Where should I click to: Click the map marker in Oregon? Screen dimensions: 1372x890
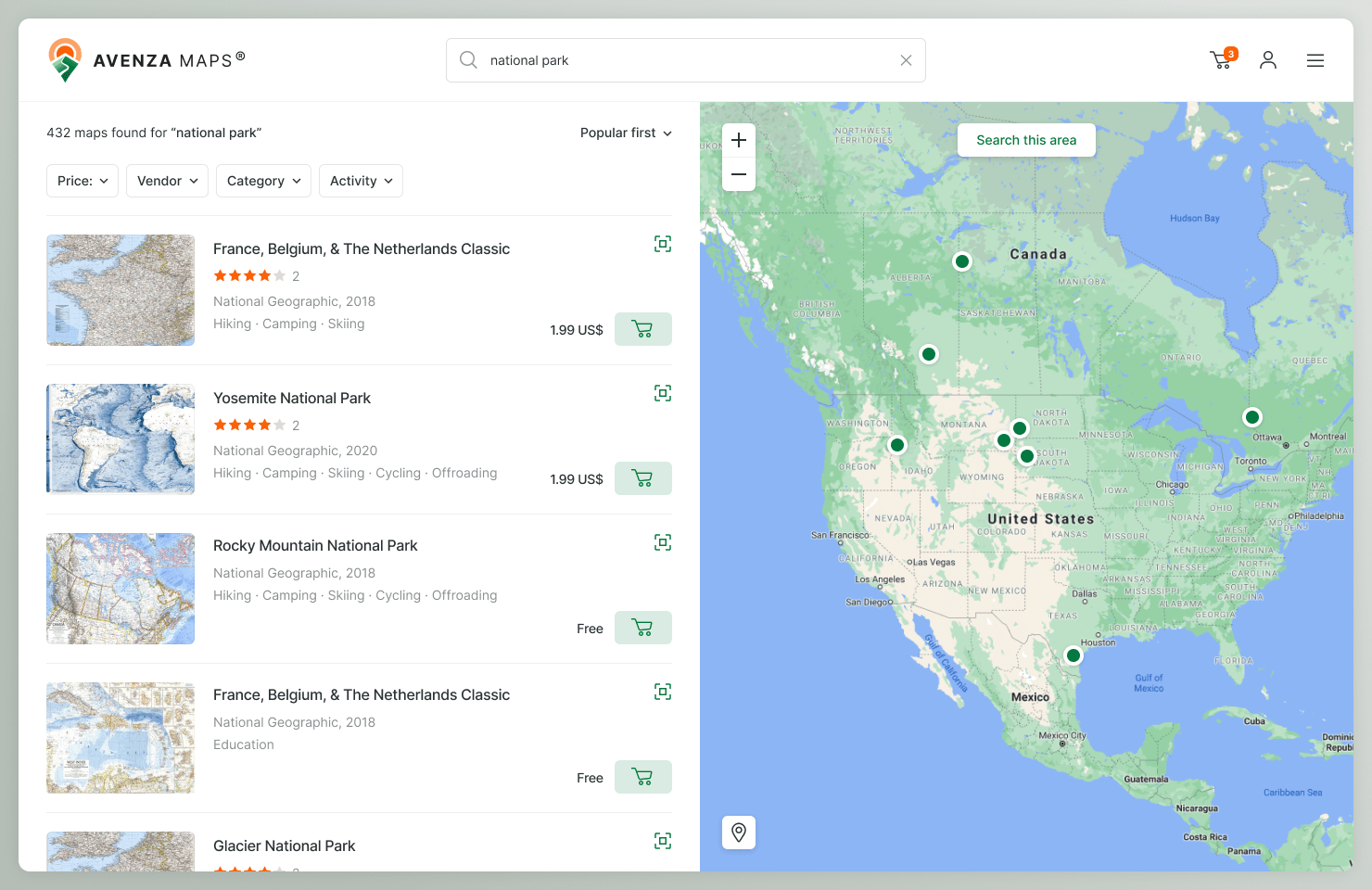(897, 445)
